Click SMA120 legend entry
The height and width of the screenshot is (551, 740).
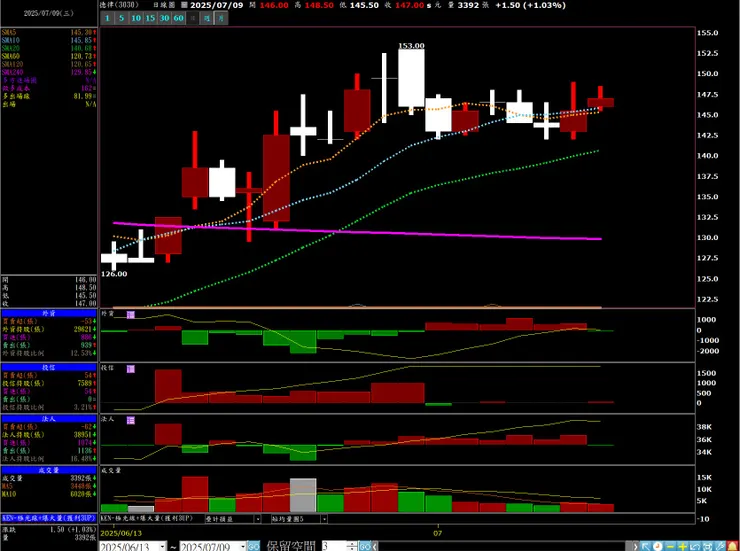point(12,64)
